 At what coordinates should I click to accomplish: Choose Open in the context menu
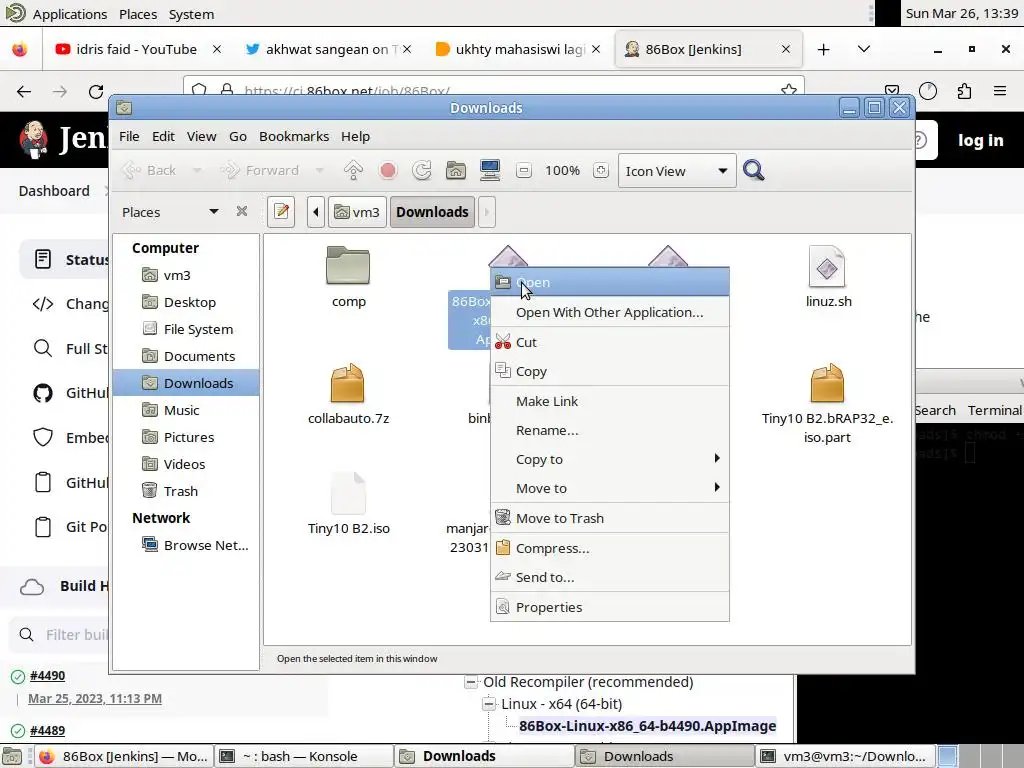pyautogui.click(x=609, y=283)
